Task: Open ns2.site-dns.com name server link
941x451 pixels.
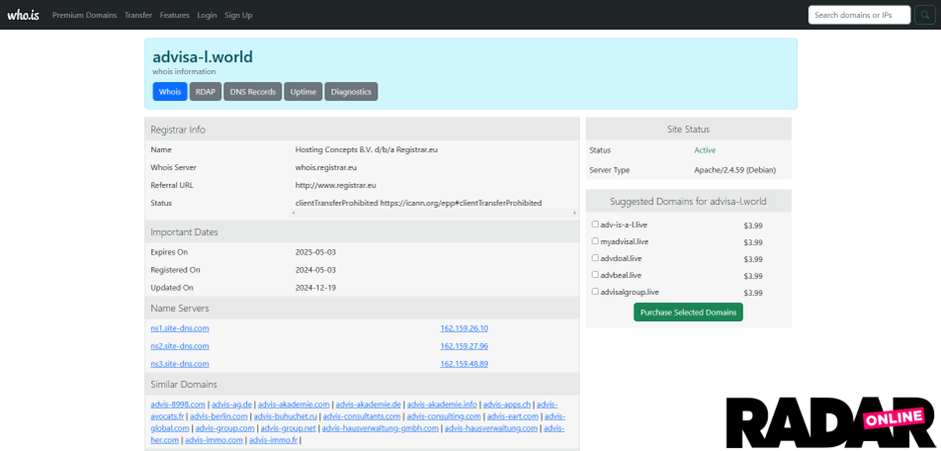Action: pyautogui.click(x=180, y=346)
